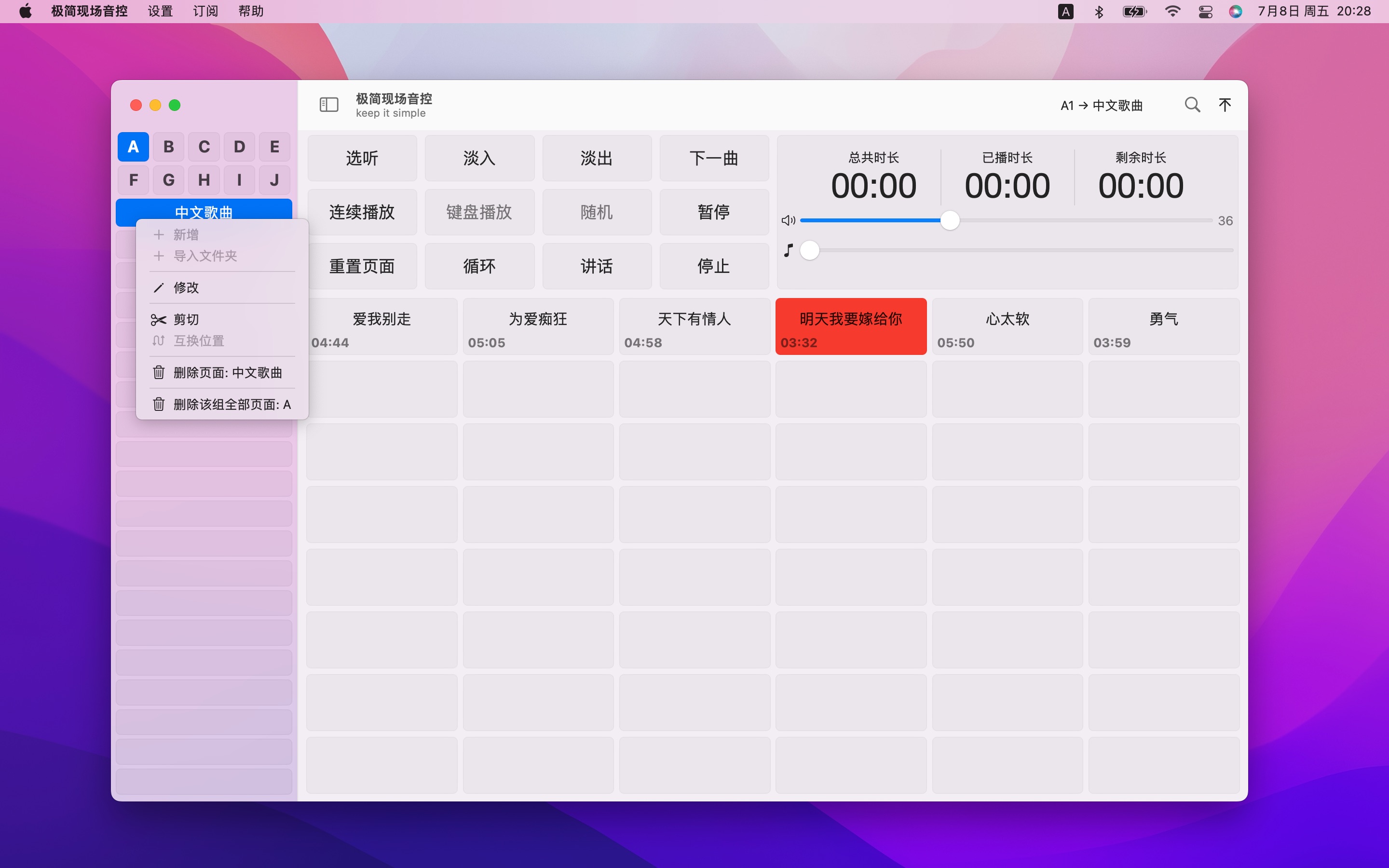Choose 修改 in context menu
1389x868 pixels.
(x=221, y=287)
